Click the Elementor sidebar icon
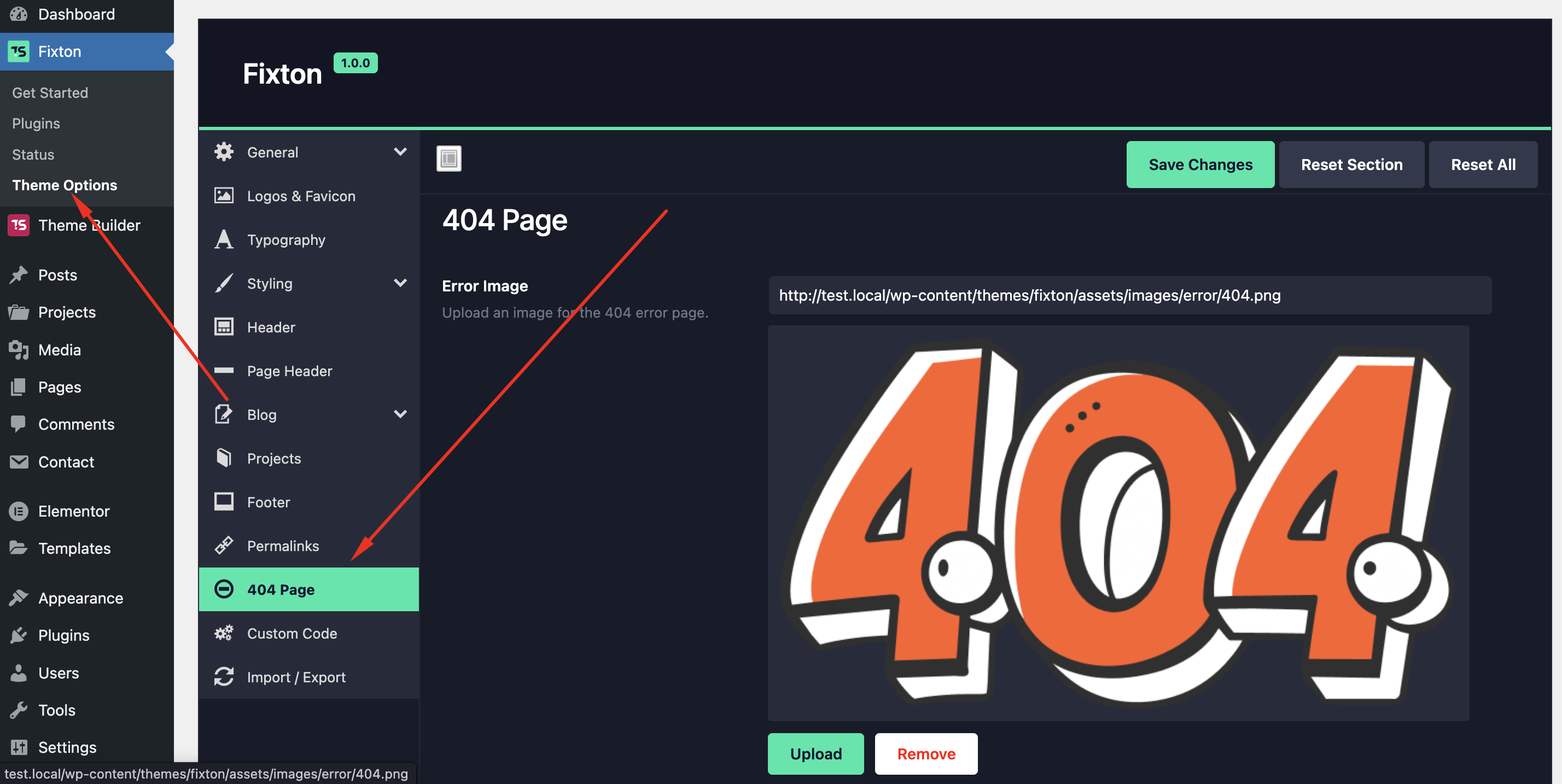The height and width of the screenshot is (784, 1562). point(19,511)
